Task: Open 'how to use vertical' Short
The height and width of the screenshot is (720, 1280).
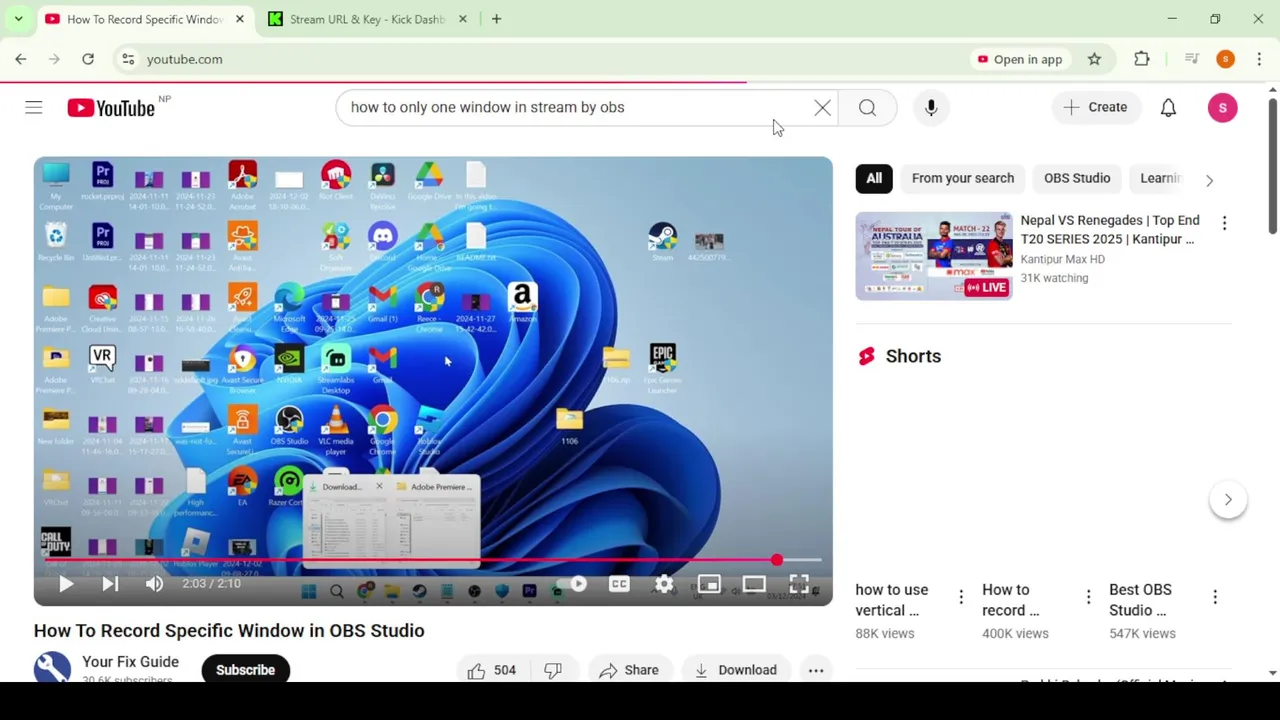Action: click(892, 600)
